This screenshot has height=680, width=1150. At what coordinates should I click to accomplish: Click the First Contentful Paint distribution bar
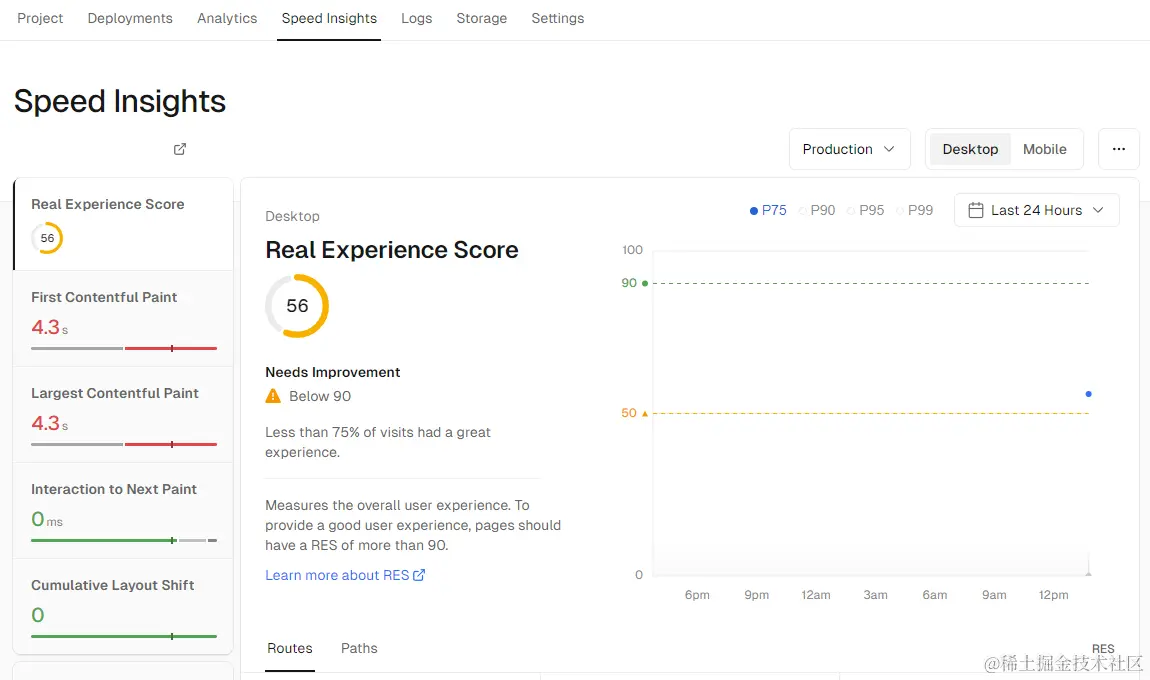click(x=124, y=348)
